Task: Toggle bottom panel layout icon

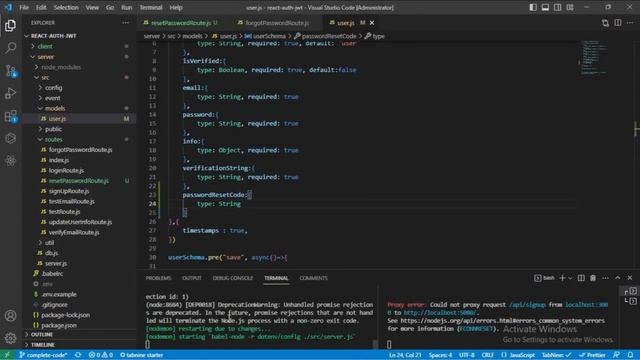Action: 545,7
